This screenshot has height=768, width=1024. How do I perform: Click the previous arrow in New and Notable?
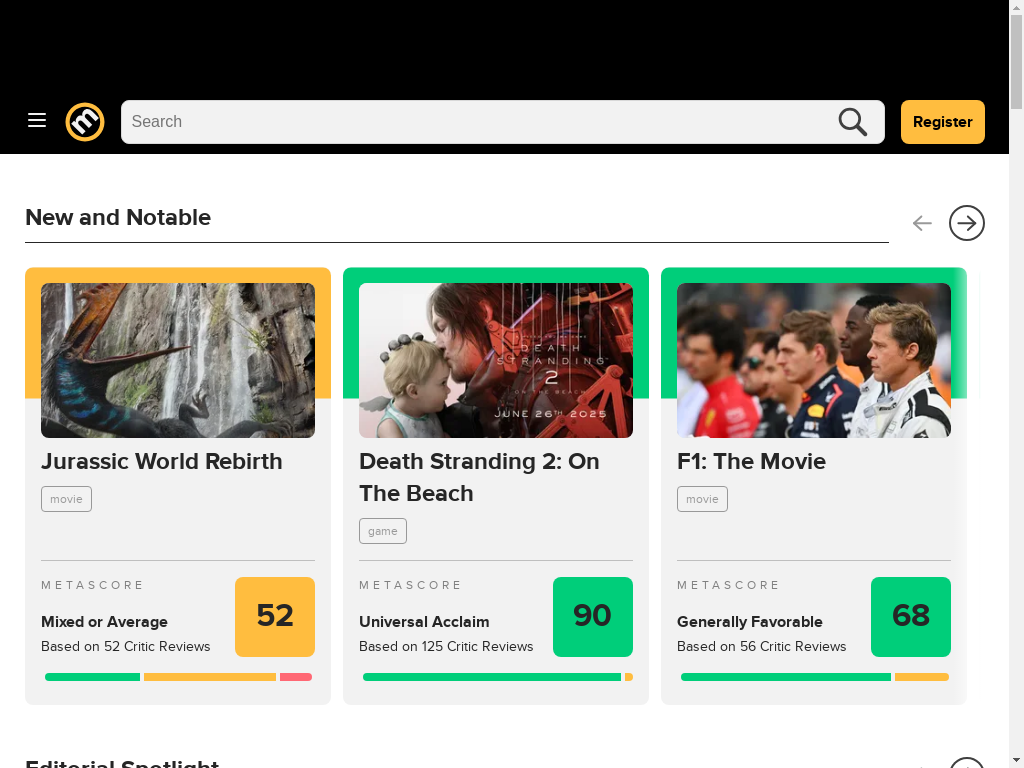click(922, 223)
